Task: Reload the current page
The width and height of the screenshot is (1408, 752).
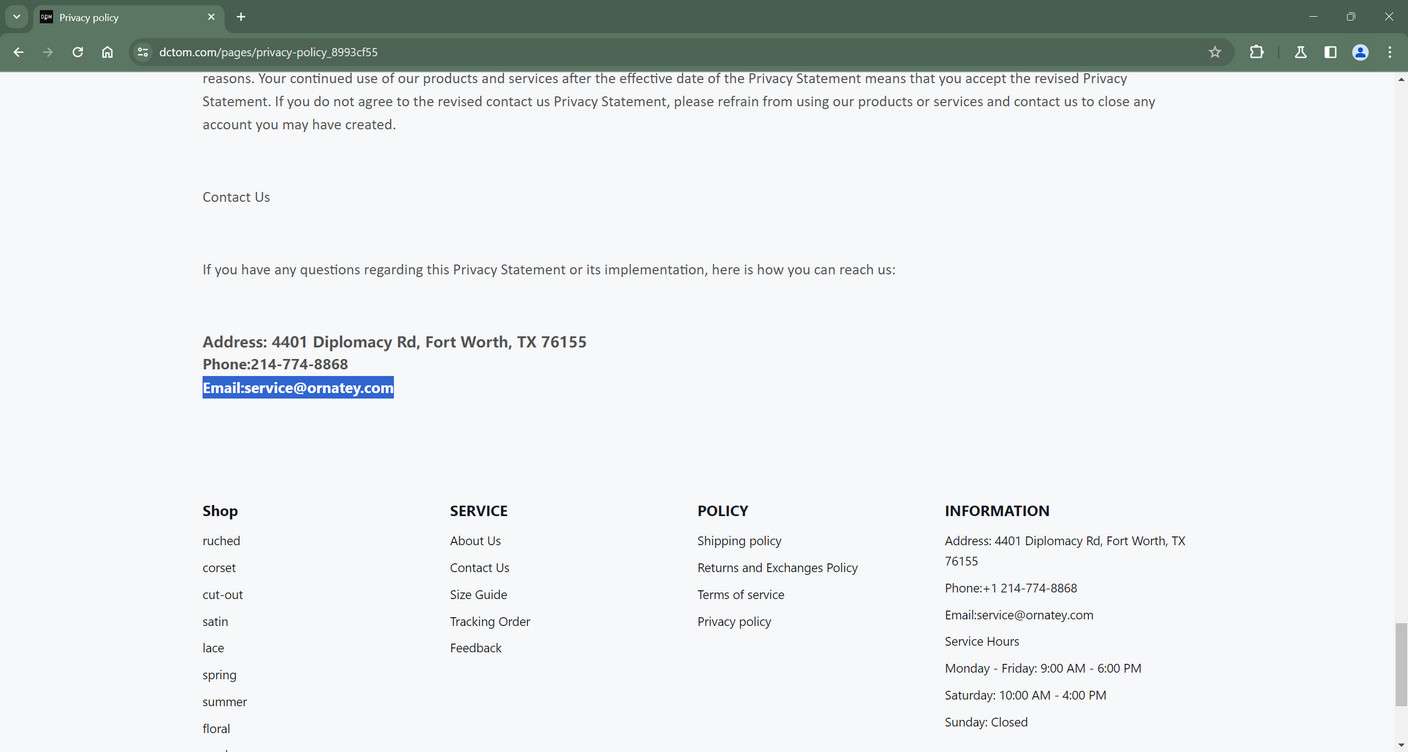Action: [77, 52]
